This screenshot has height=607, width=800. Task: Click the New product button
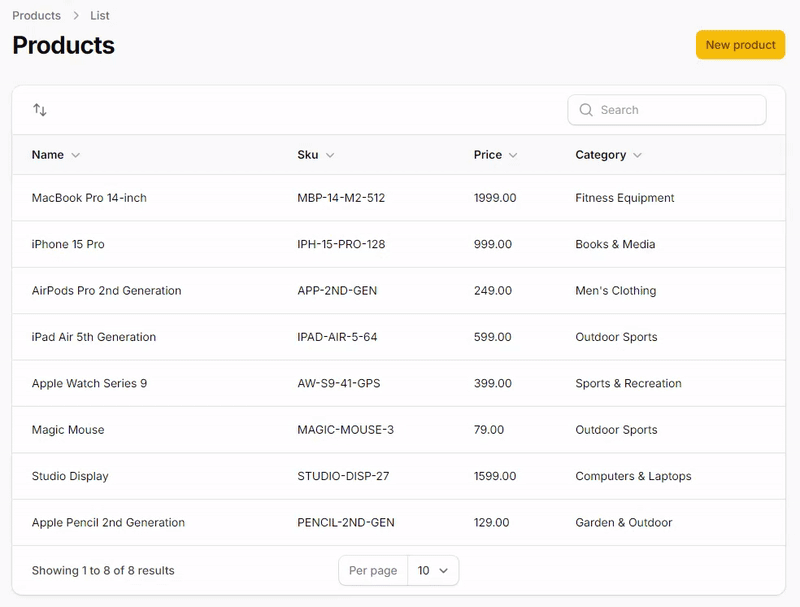pos(740,45)
